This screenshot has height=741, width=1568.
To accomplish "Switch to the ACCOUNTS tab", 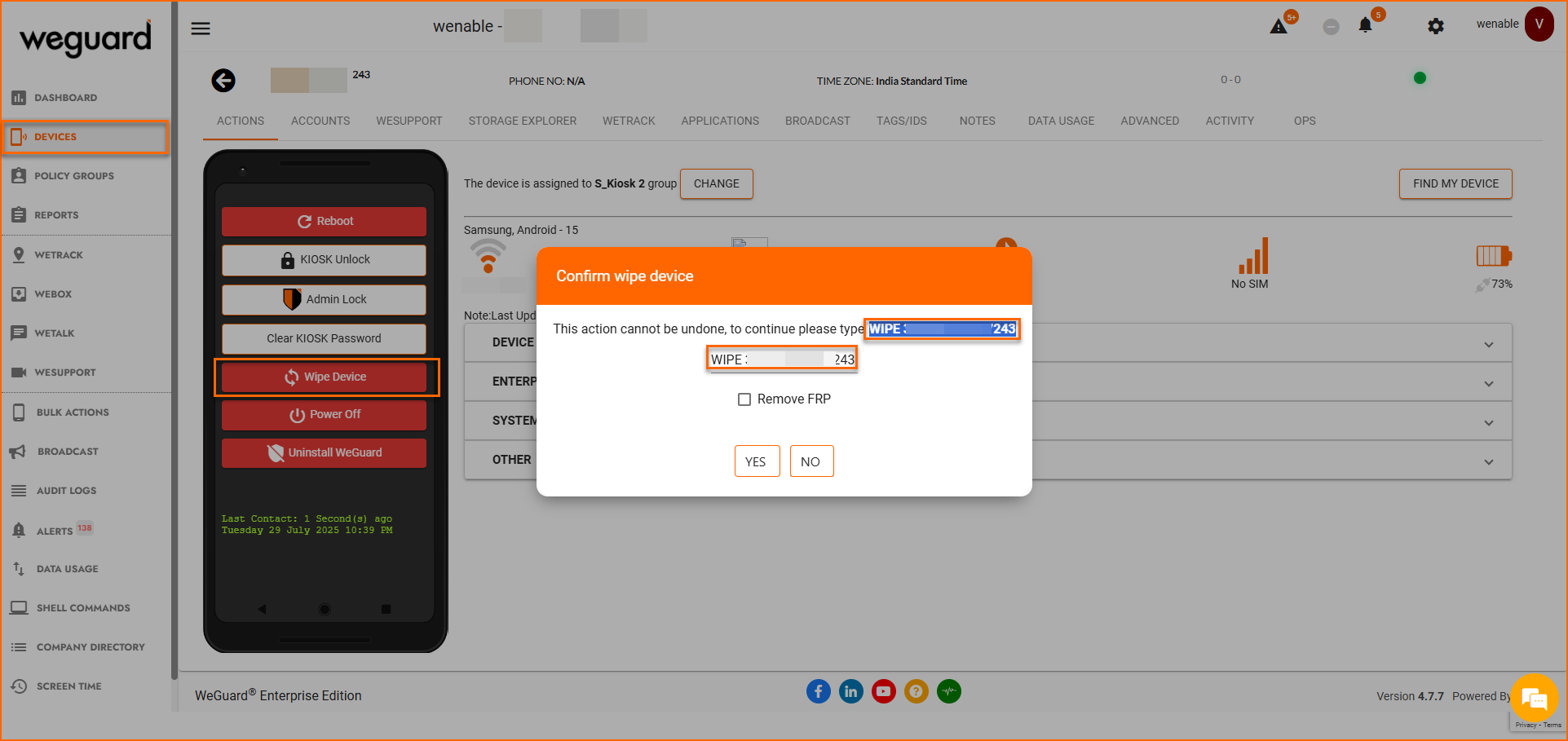I will coord(320,121).
